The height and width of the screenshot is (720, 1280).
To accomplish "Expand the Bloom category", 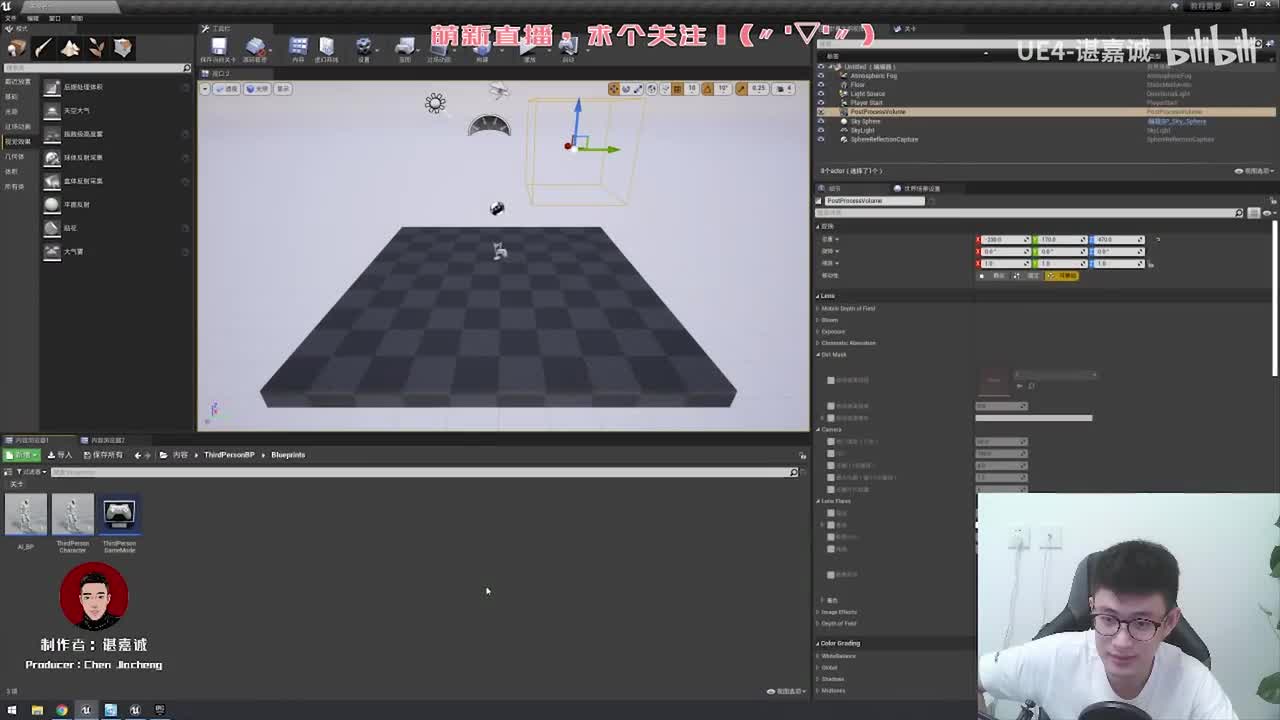I will point(818,320).
